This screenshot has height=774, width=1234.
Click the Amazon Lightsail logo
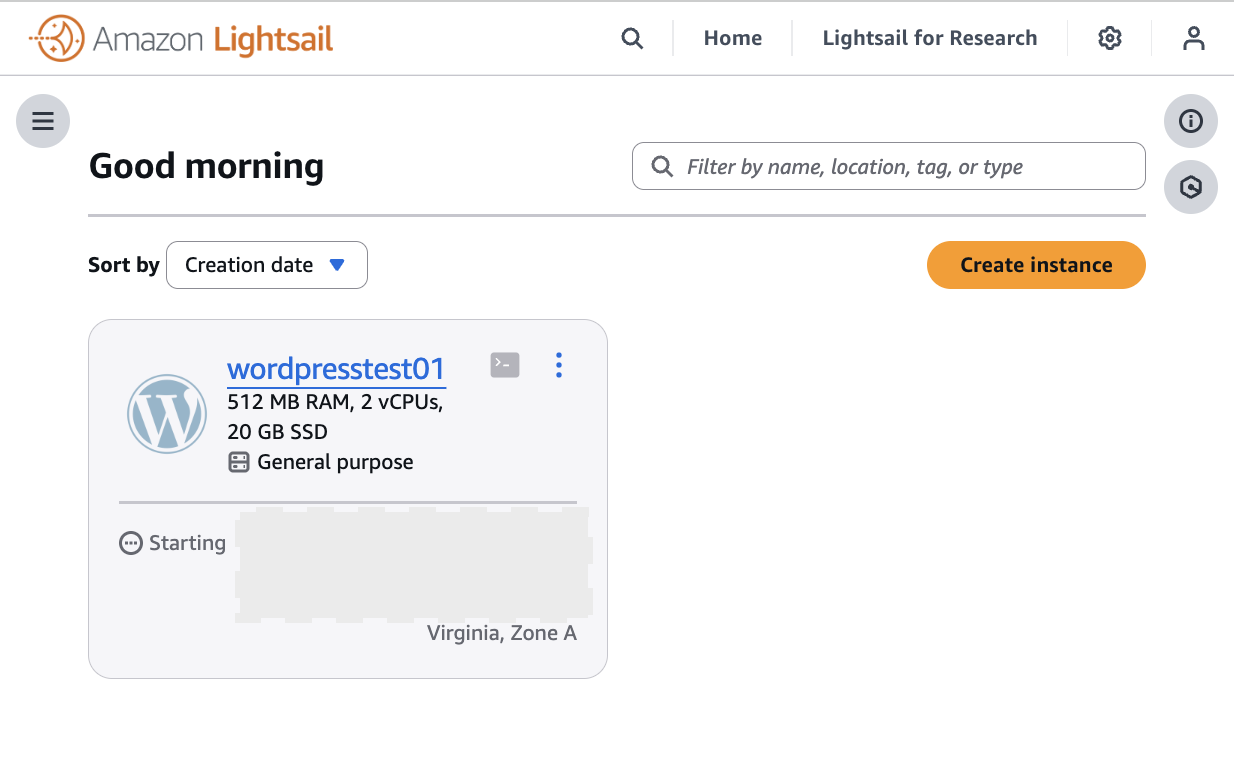[181, 39]
